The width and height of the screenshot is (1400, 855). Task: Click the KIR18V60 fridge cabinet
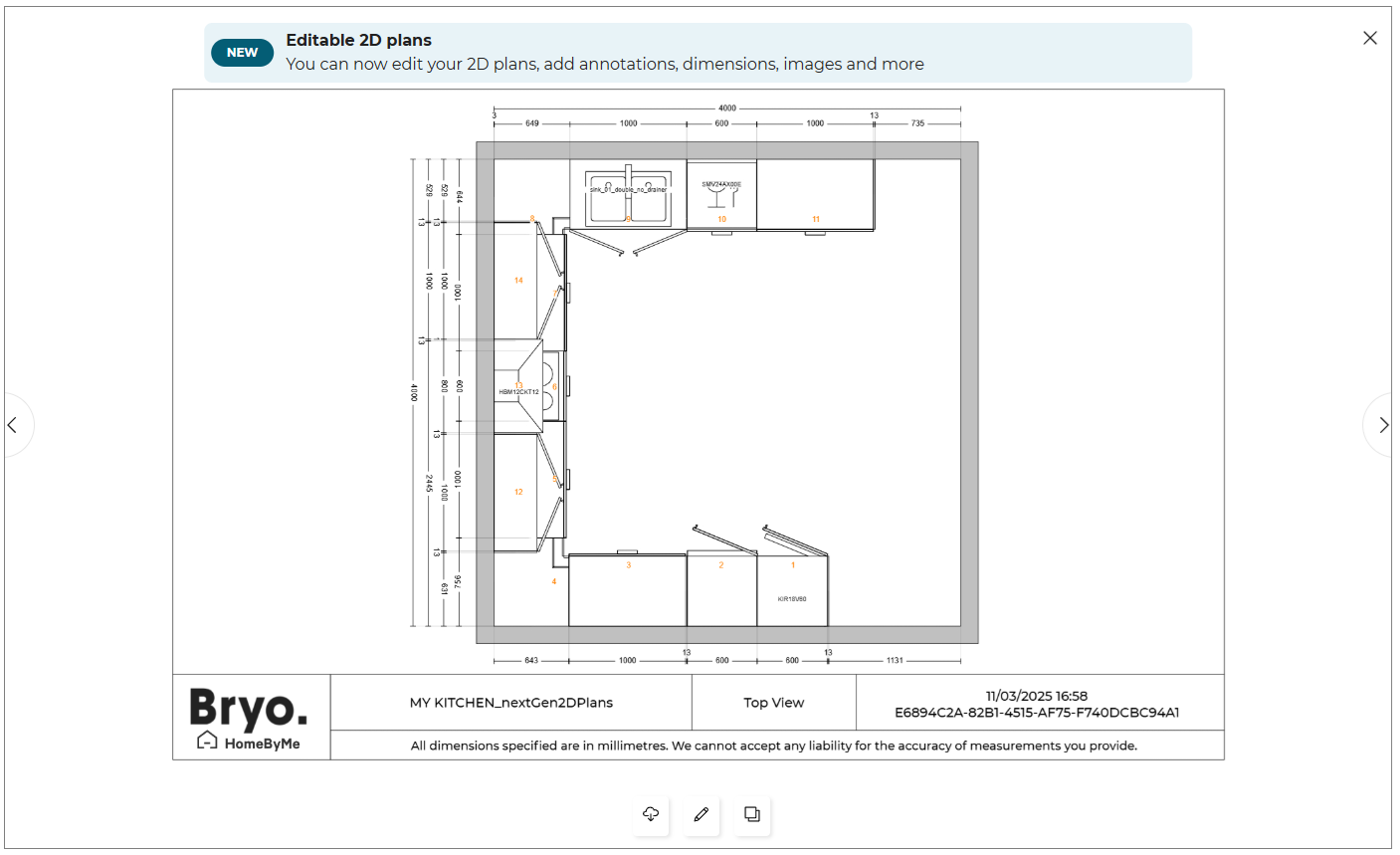(x=792, y=592)
